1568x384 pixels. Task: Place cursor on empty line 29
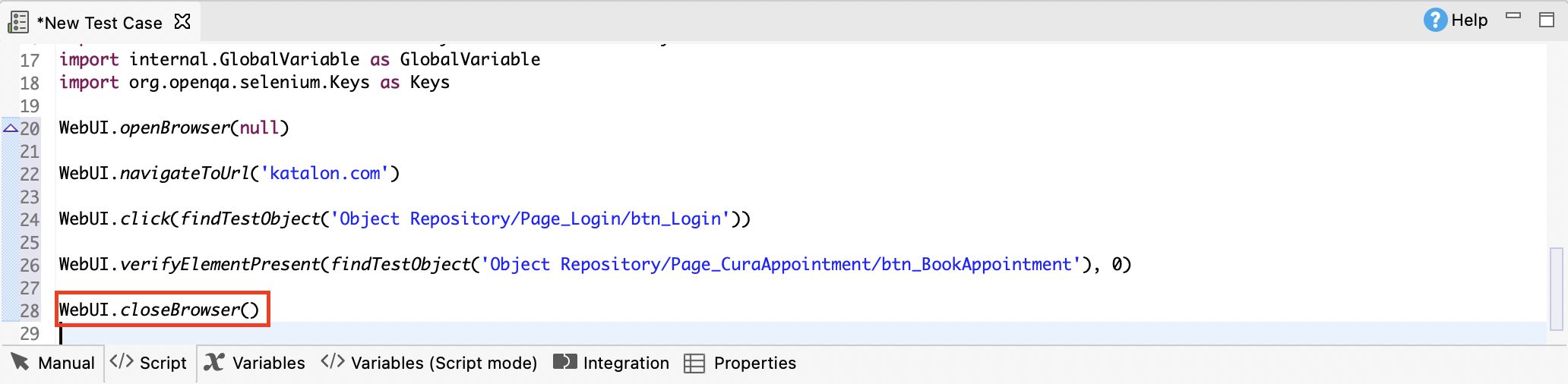pyautogui.click(x=456, y=332)
